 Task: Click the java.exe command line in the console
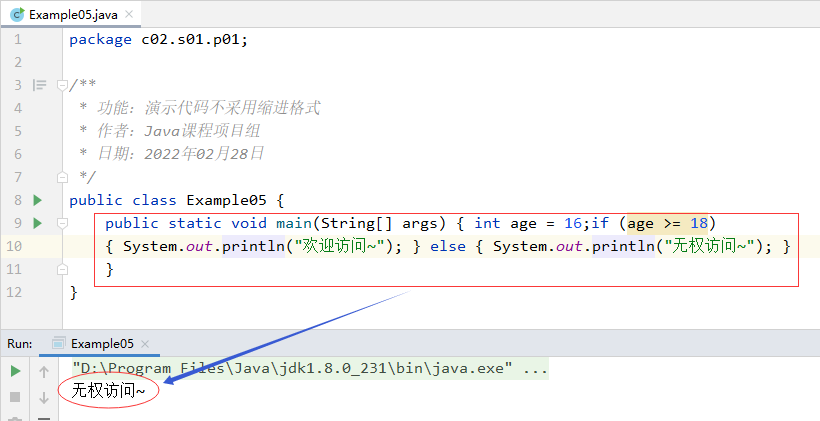click(310, 368)
